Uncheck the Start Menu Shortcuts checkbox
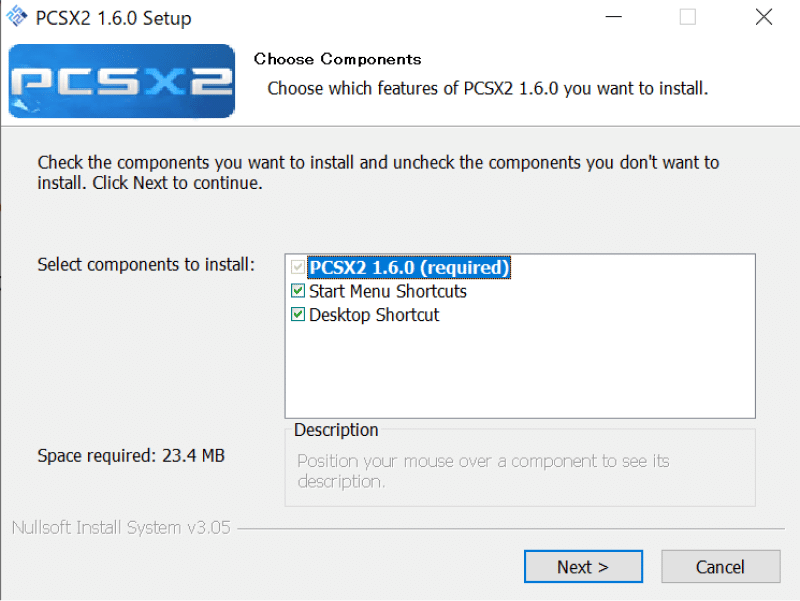This screenshot has width=800, height=601. pyautogui.click(x=298, y=291)
